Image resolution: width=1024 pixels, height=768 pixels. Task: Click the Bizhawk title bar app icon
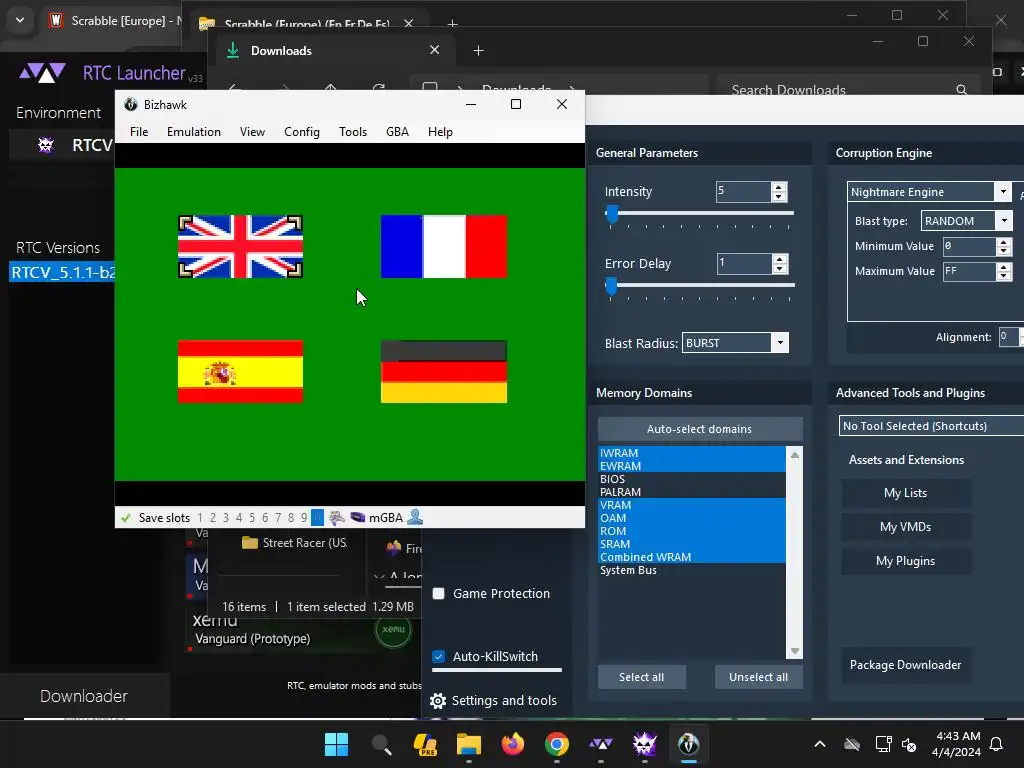coord(131,104)
